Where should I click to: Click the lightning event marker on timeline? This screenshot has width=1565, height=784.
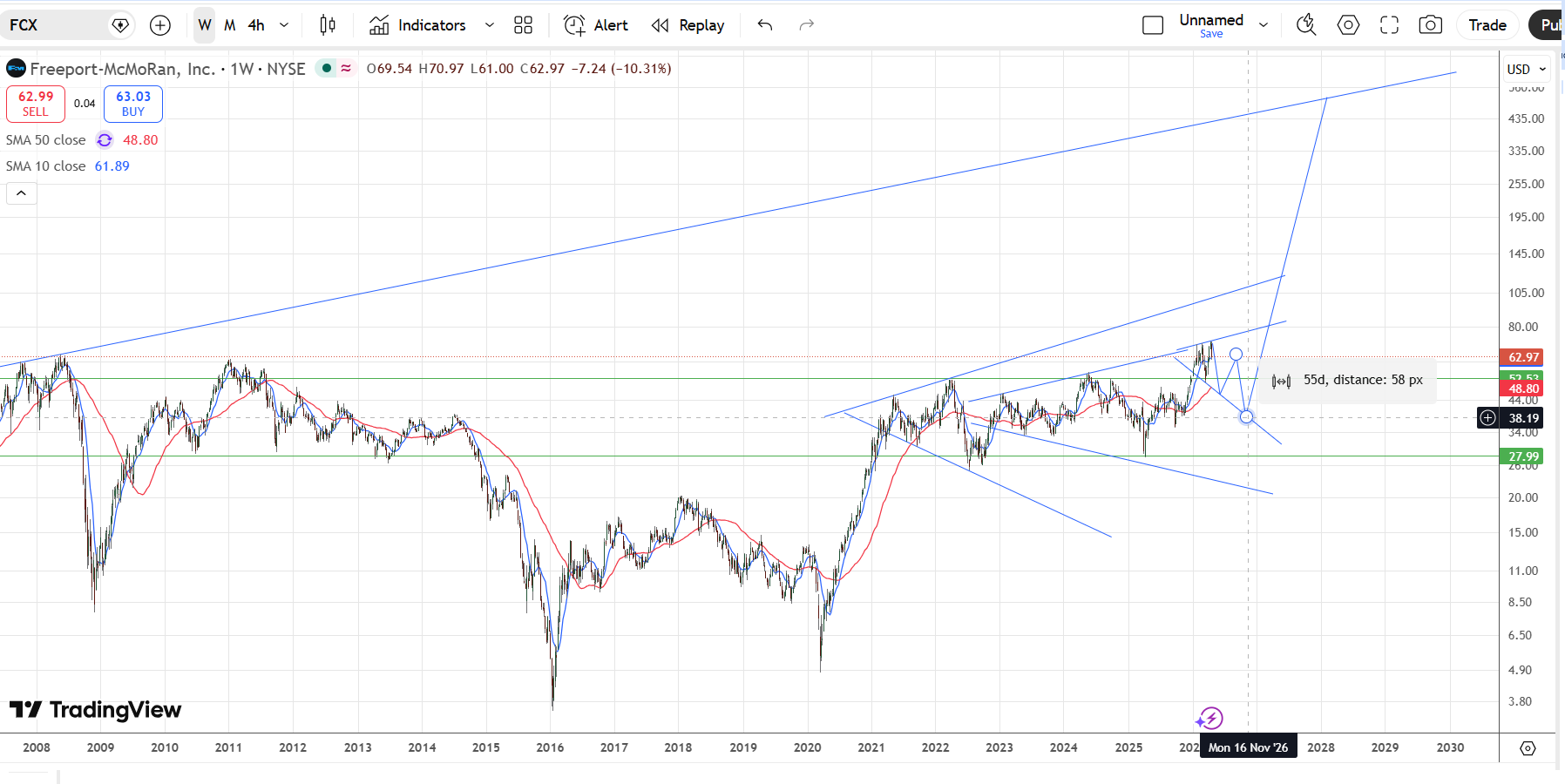(x=1209, y=719)
